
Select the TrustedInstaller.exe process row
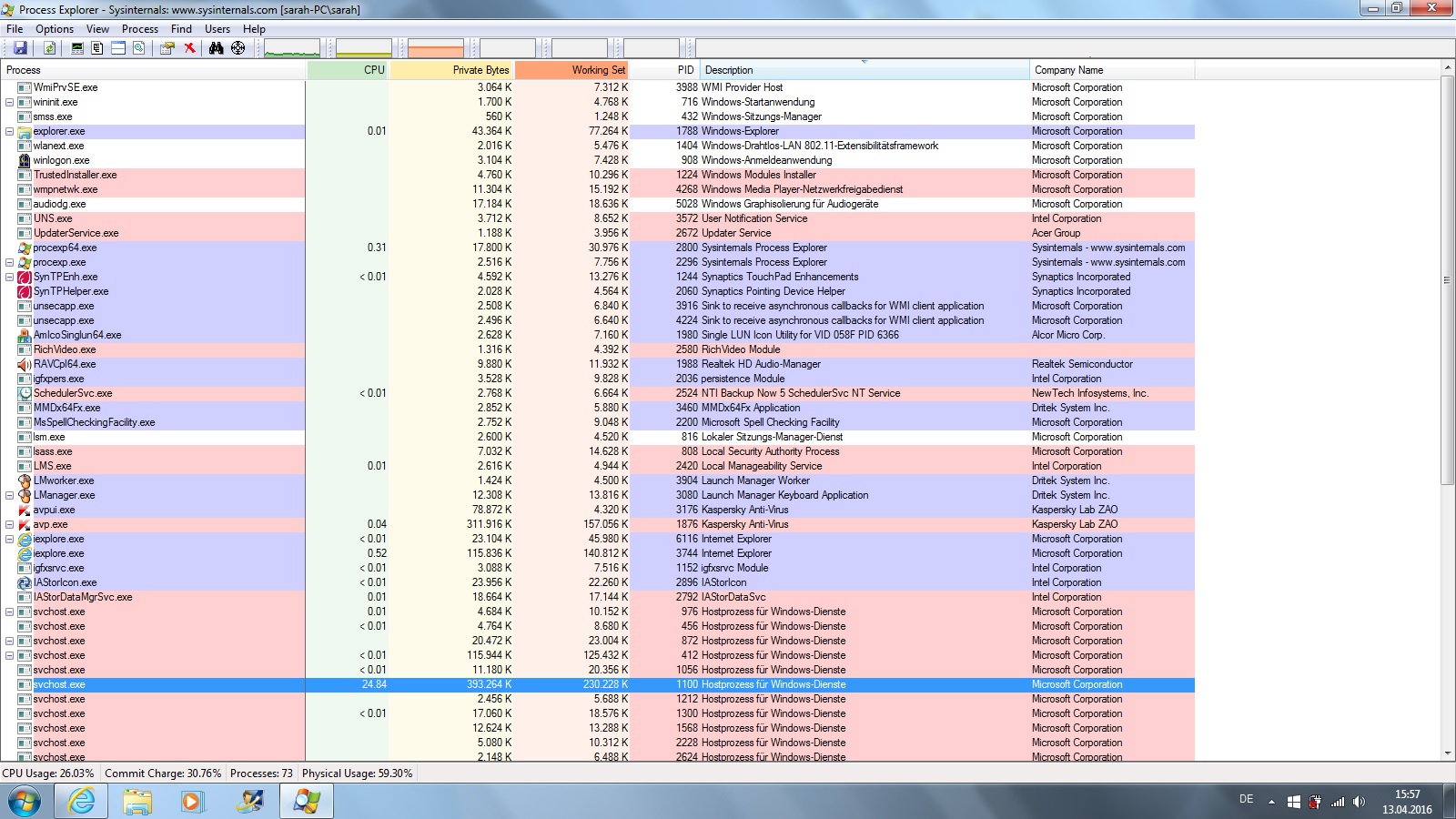coord(597,175)
